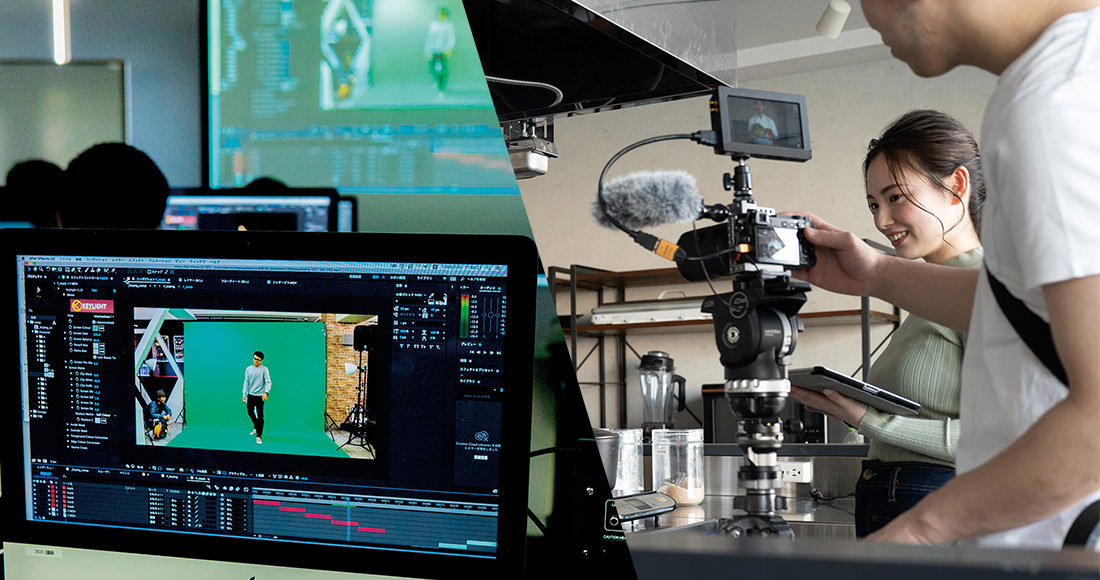Click the Creative Cloud Libraries icon
Screen dimensions: 1100x580
click(480, 436)
